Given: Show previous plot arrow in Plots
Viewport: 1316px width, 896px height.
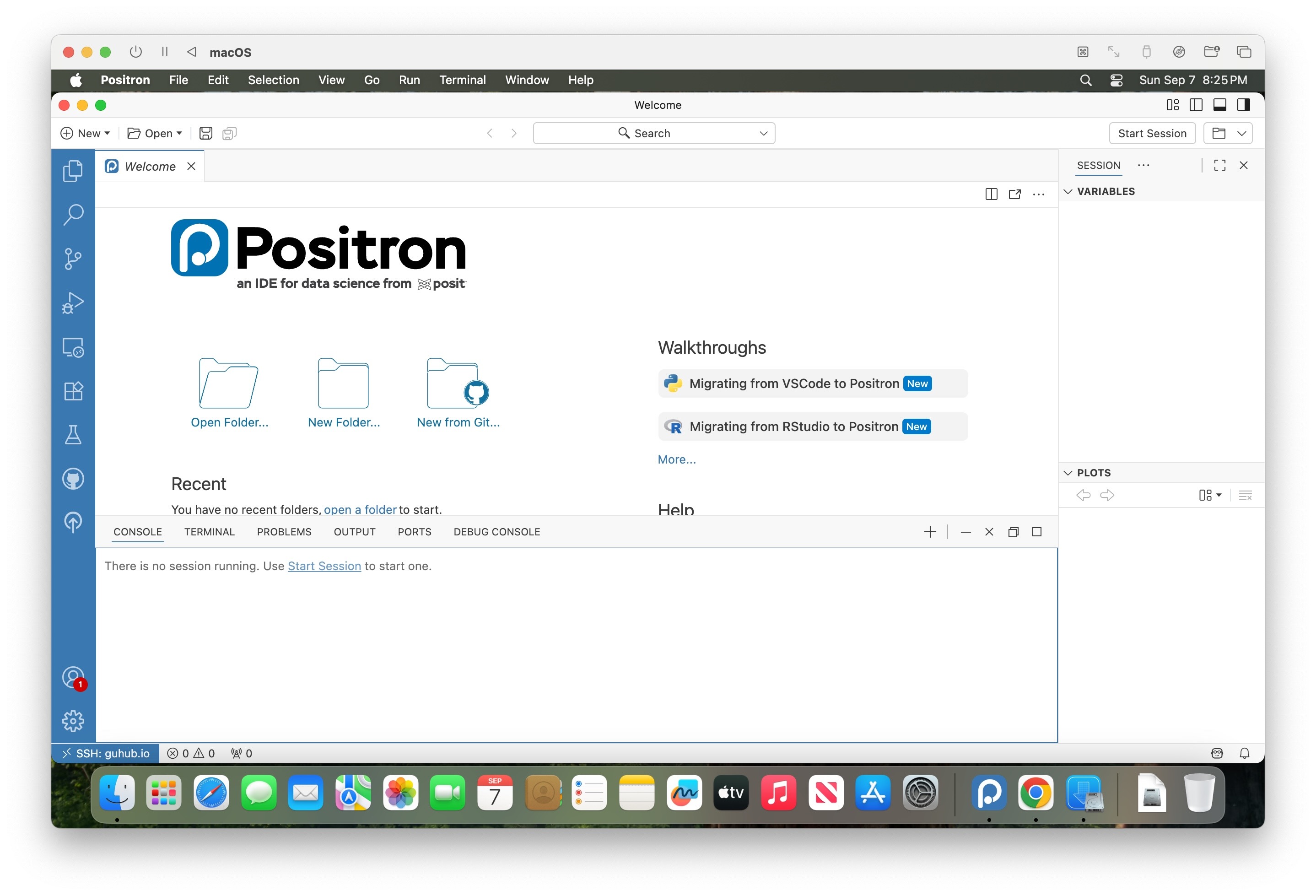Looking at the screenshot, I should pos(1083,496).
